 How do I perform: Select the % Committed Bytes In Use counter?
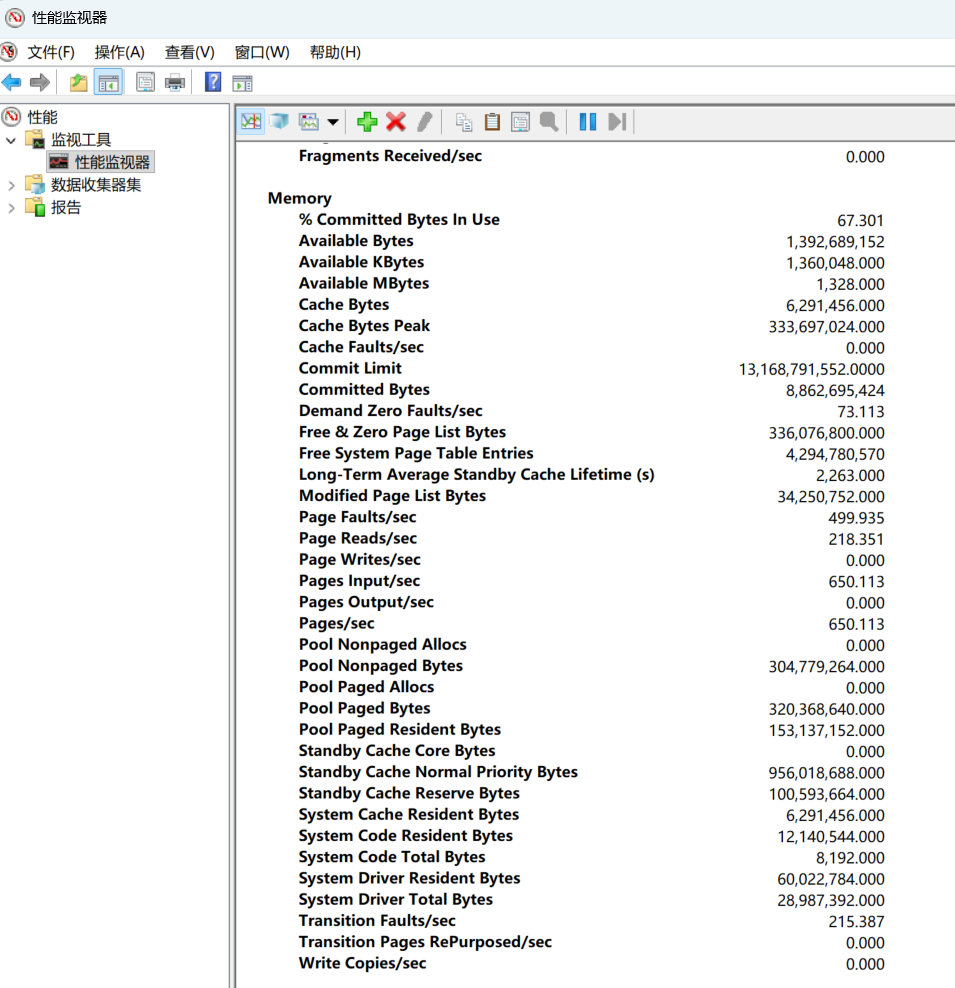tap(399, 219)
